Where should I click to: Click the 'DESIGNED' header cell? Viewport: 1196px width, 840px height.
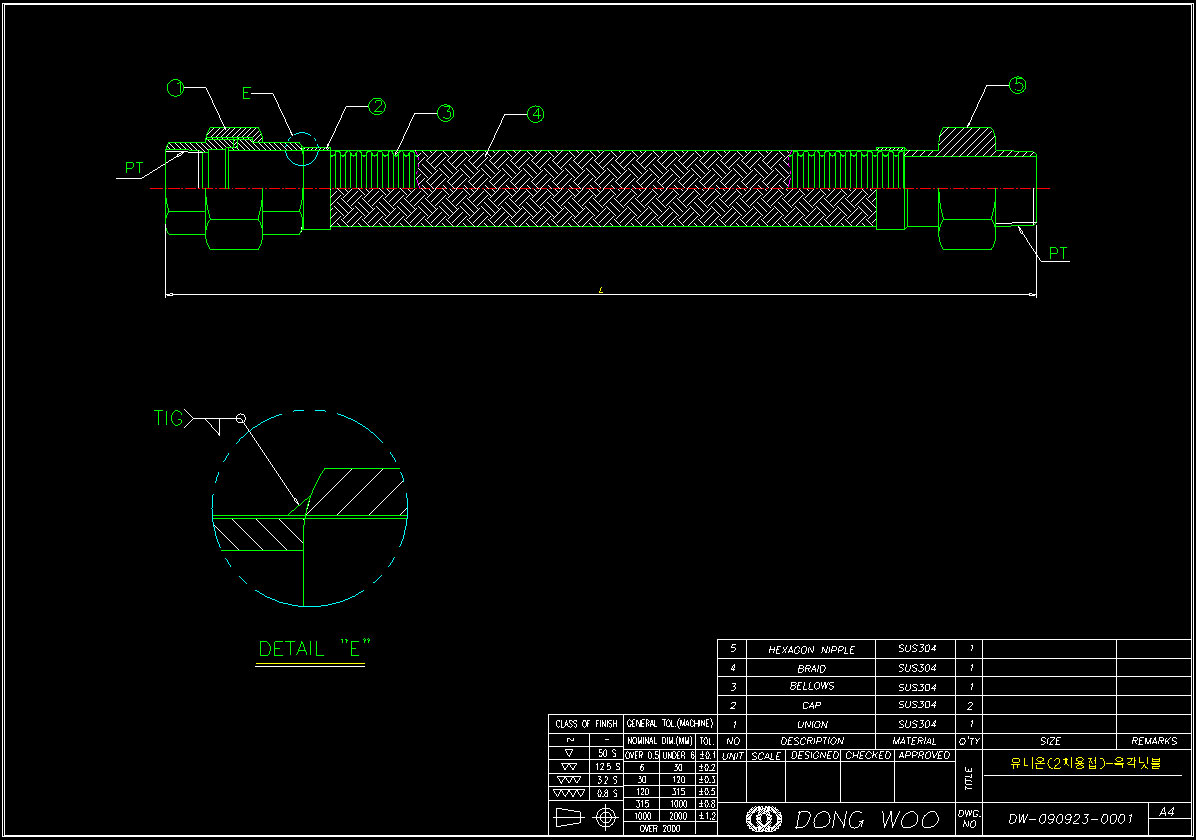[814, 755]
